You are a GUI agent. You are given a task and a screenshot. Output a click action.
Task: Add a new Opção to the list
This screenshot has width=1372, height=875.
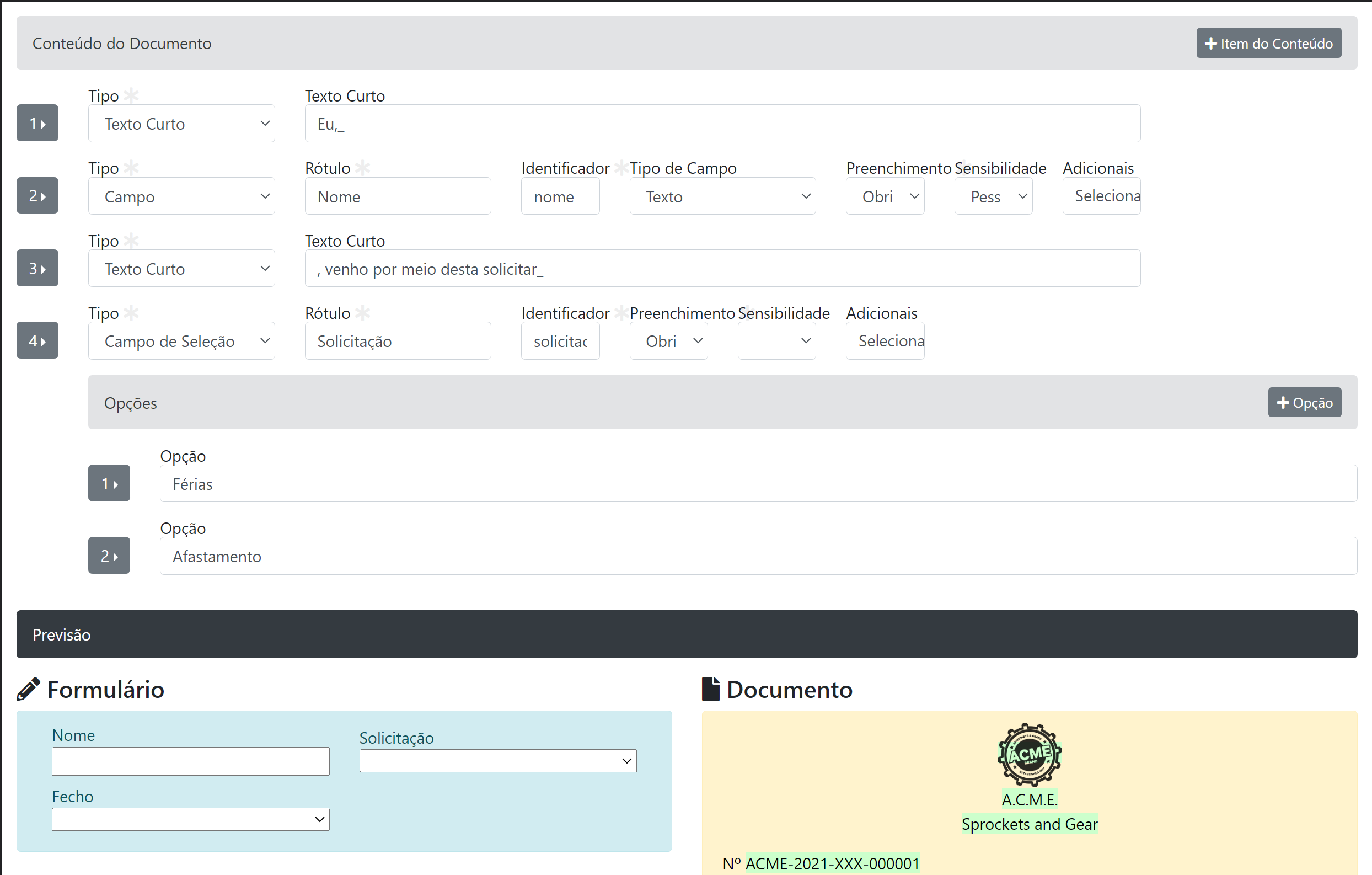1304,402
